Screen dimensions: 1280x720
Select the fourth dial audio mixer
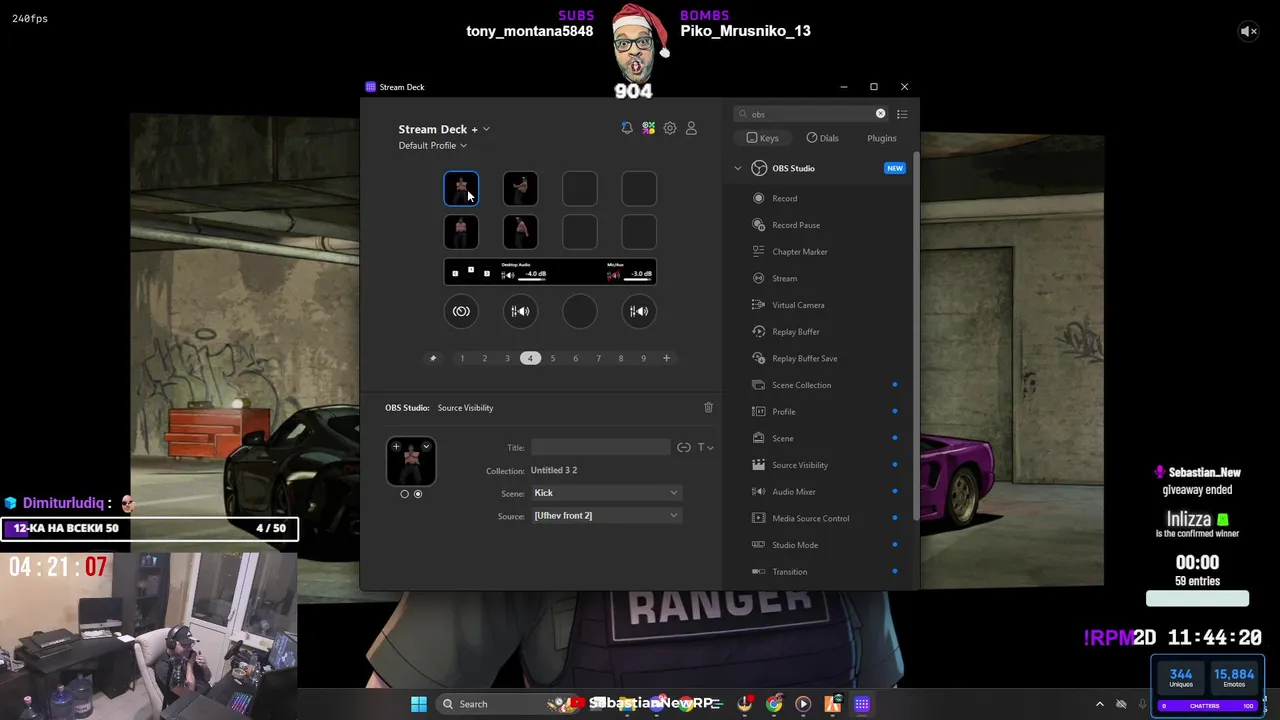[x=639, y=311]
